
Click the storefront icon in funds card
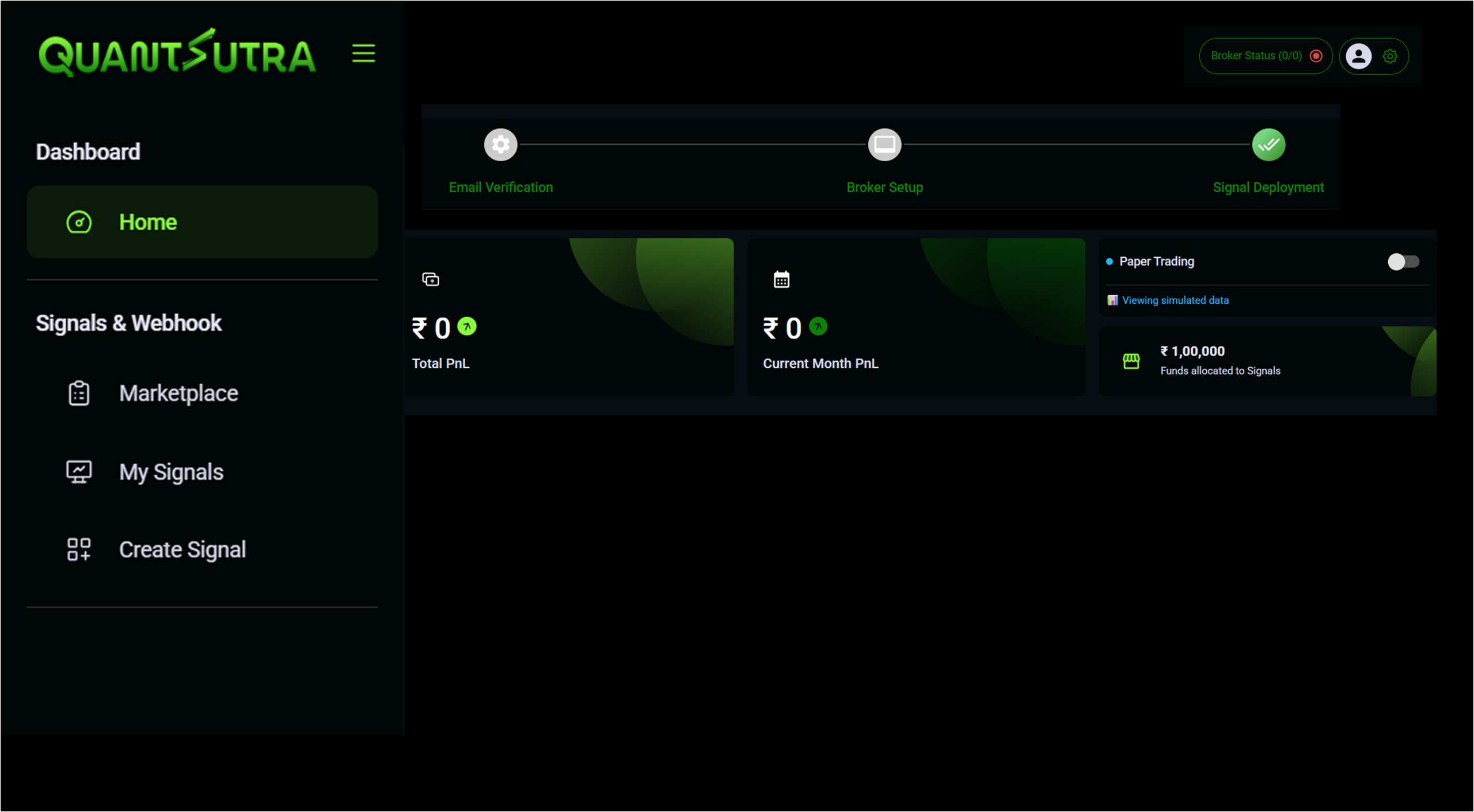pos(1131,361)
